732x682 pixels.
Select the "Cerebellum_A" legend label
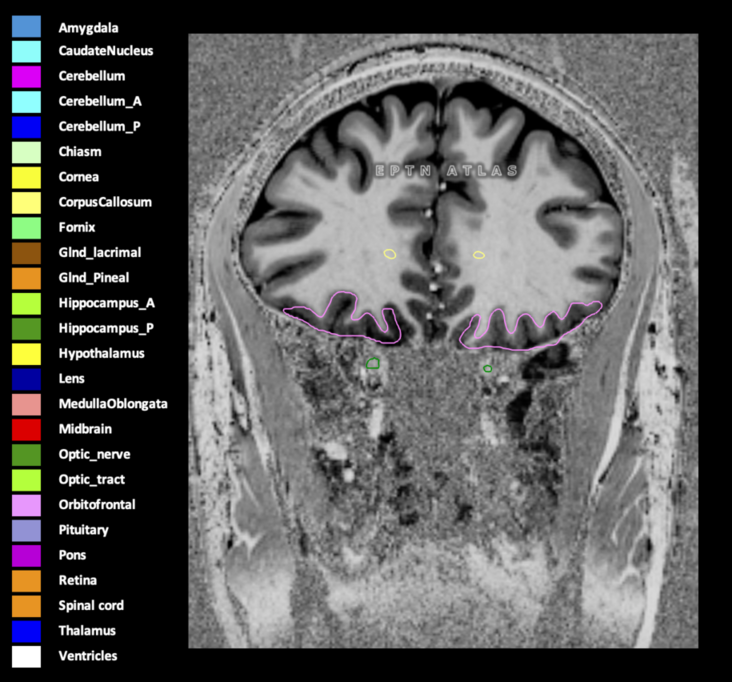[x=100, y=101]
